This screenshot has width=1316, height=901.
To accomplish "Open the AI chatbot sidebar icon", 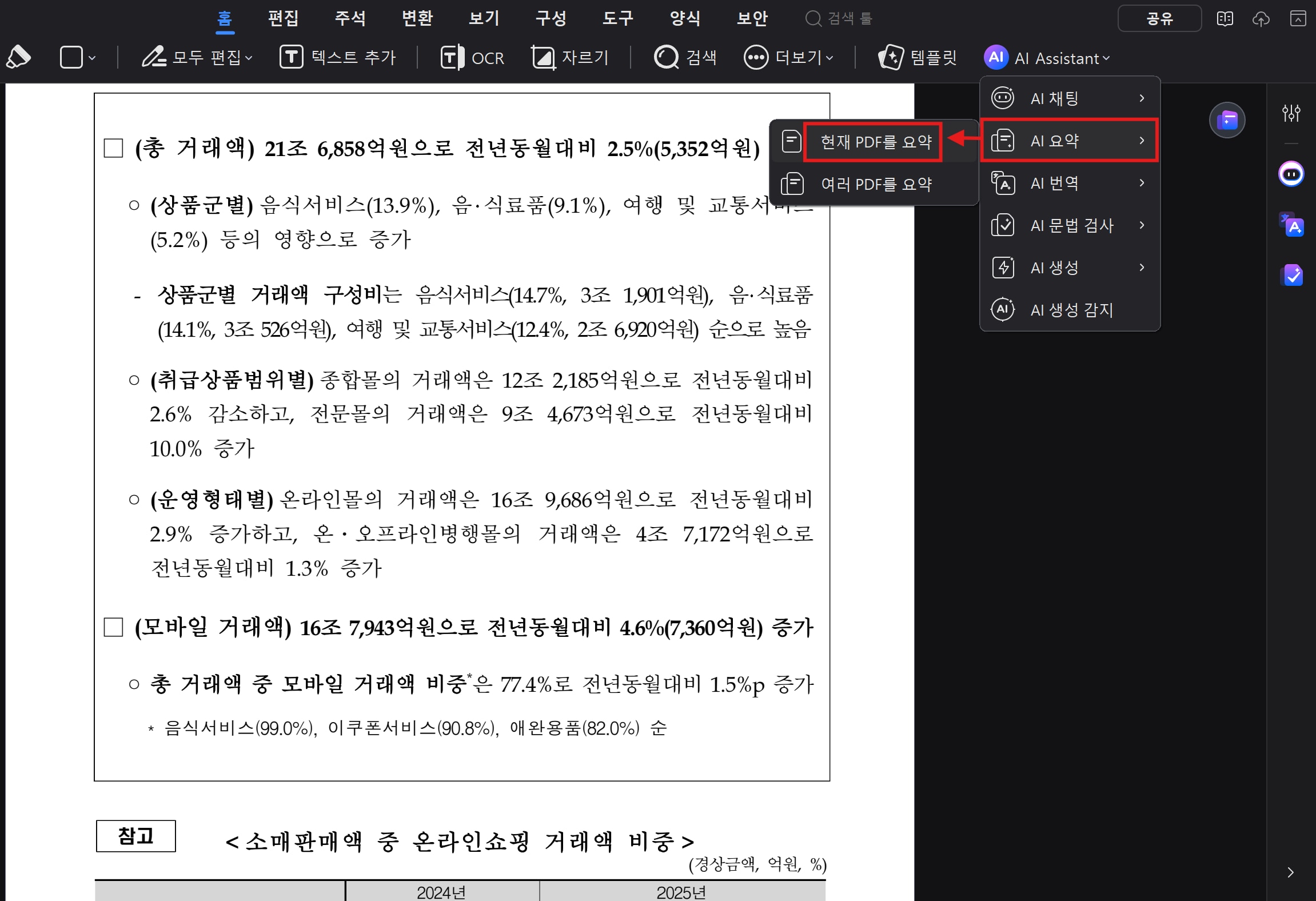I will 1291,174.
